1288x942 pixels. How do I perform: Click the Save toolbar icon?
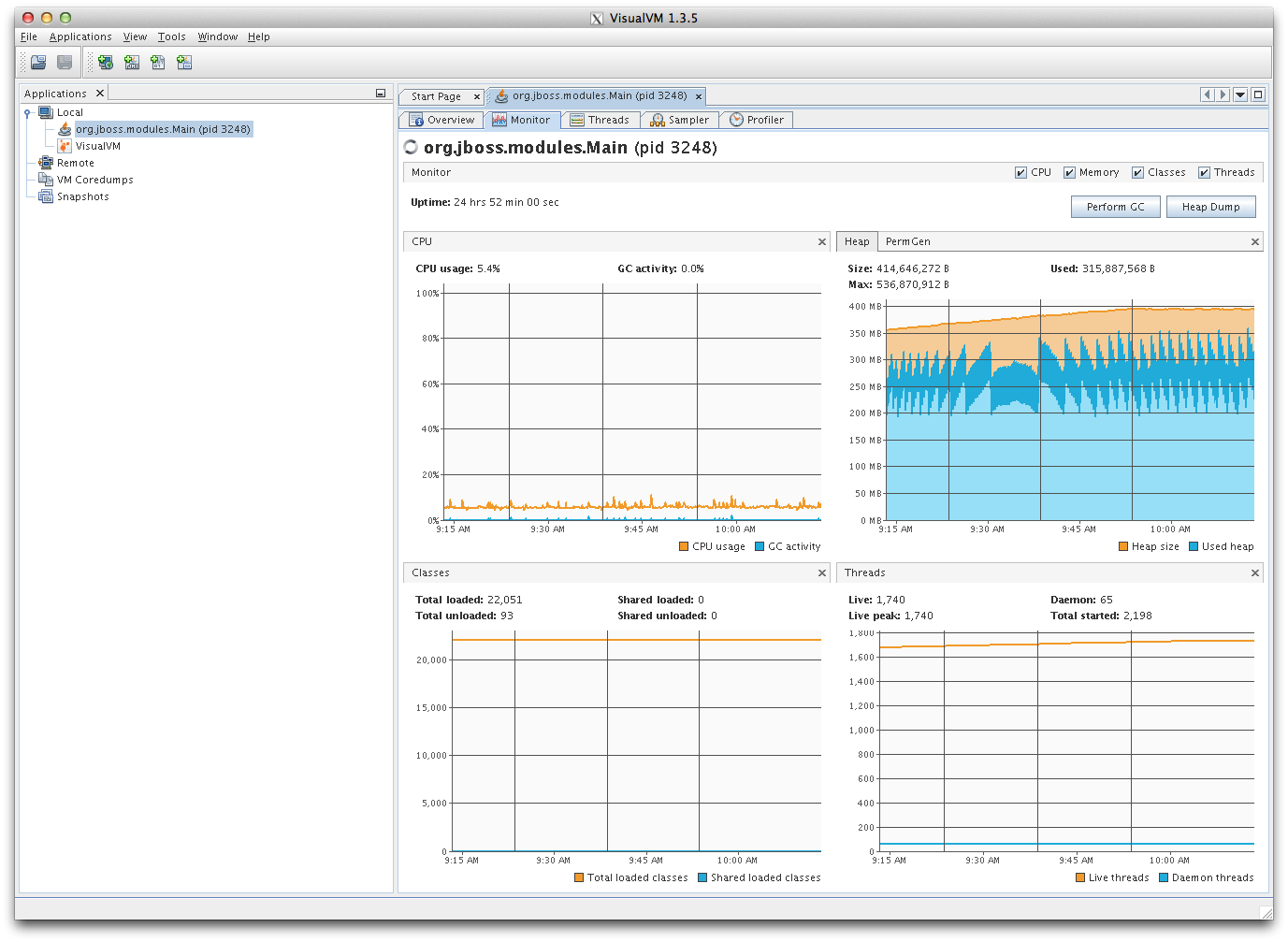pyautogui.click(x=65, y=63)
